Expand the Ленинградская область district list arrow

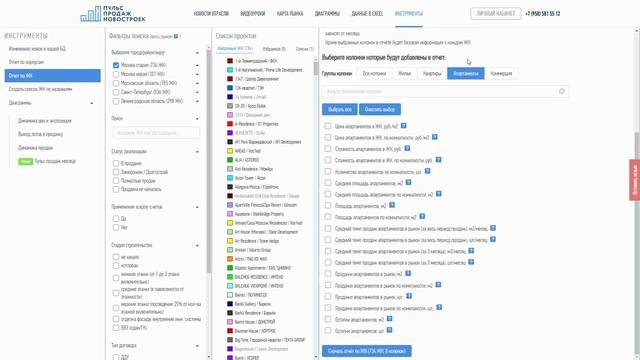pyautogui.click(x=197, y=101)
